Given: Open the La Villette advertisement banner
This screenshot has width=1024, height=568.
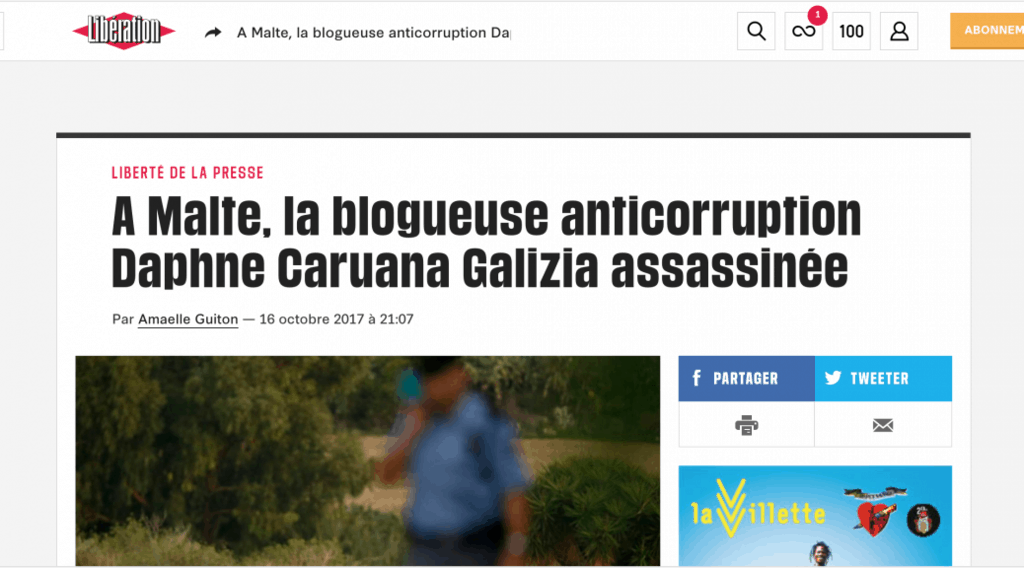Looking at the screenshot, I should click(815, 516).
